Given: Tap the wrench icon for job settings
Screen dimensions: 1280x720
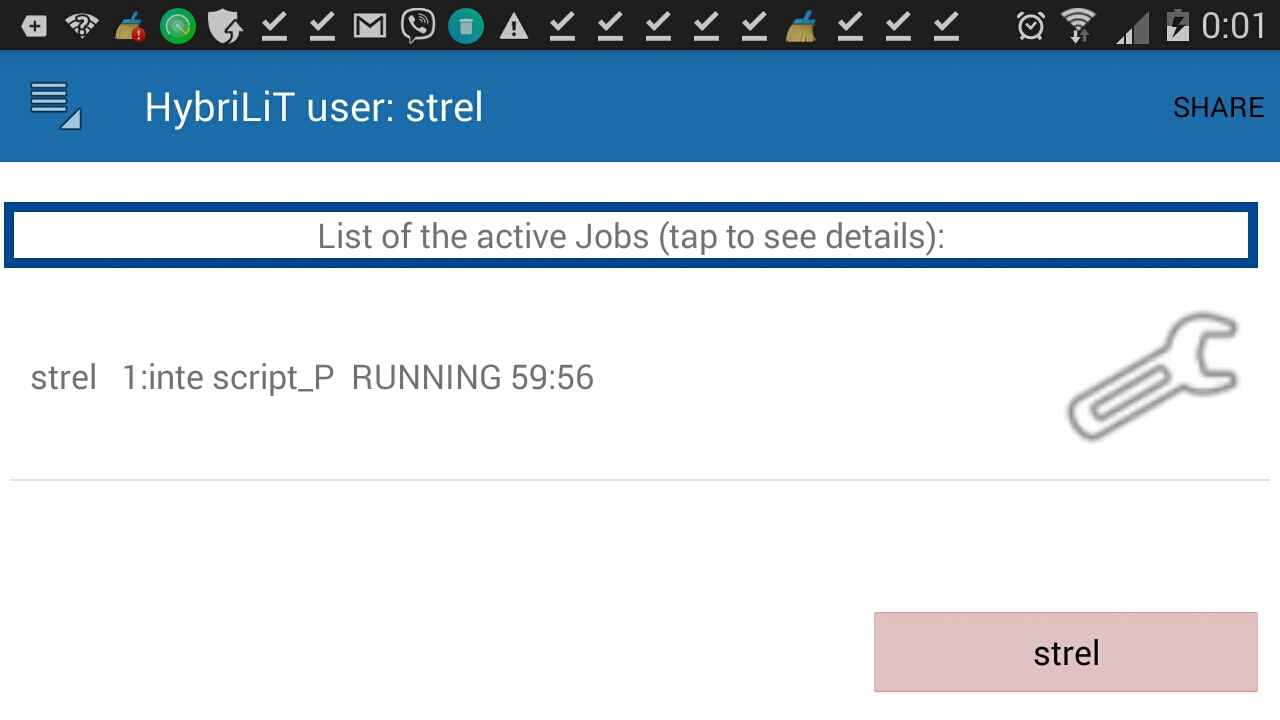Looking at the screenshot, I should [1153, 377].
